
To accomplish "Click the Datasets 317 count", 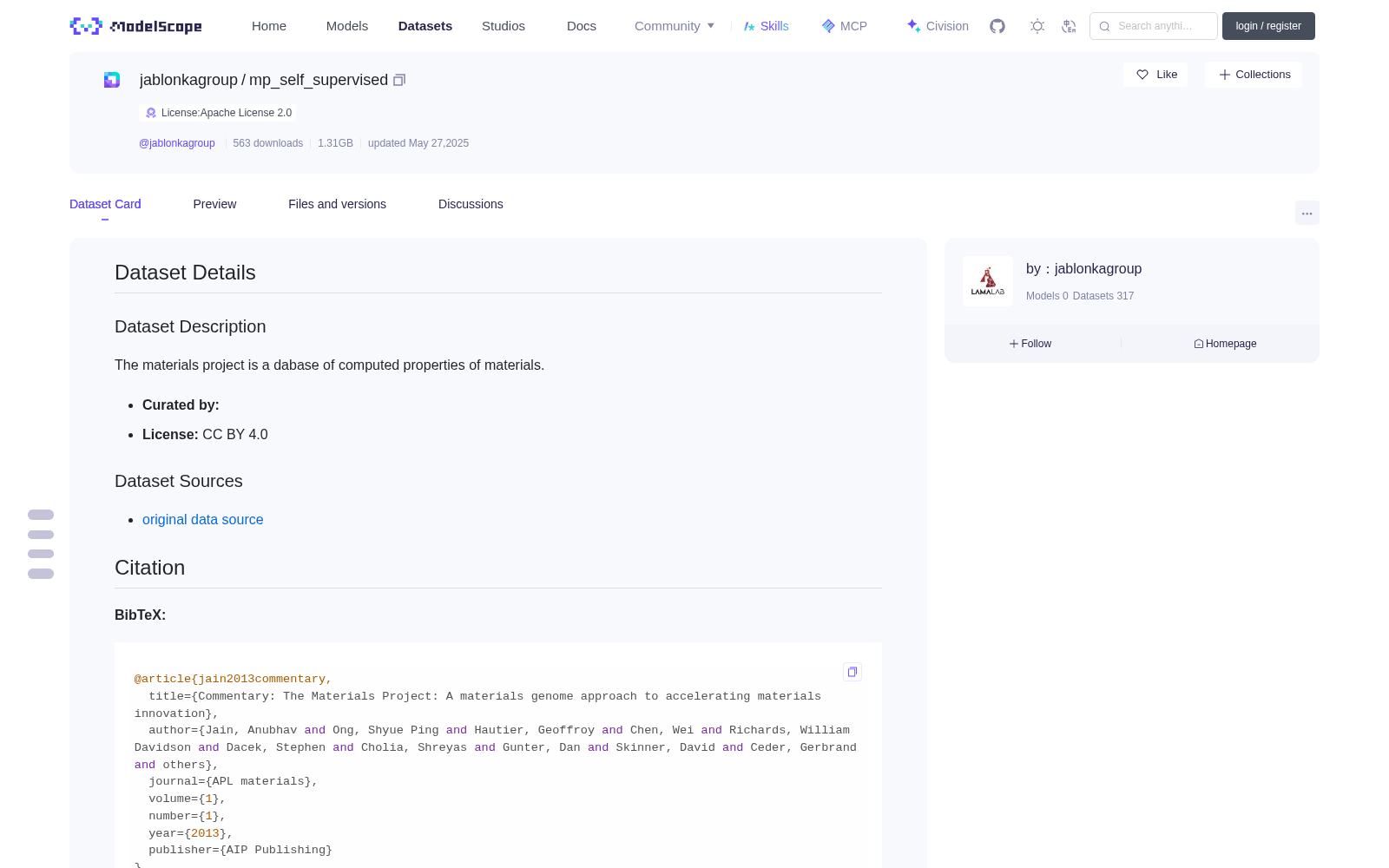I will coord(1103,296).
